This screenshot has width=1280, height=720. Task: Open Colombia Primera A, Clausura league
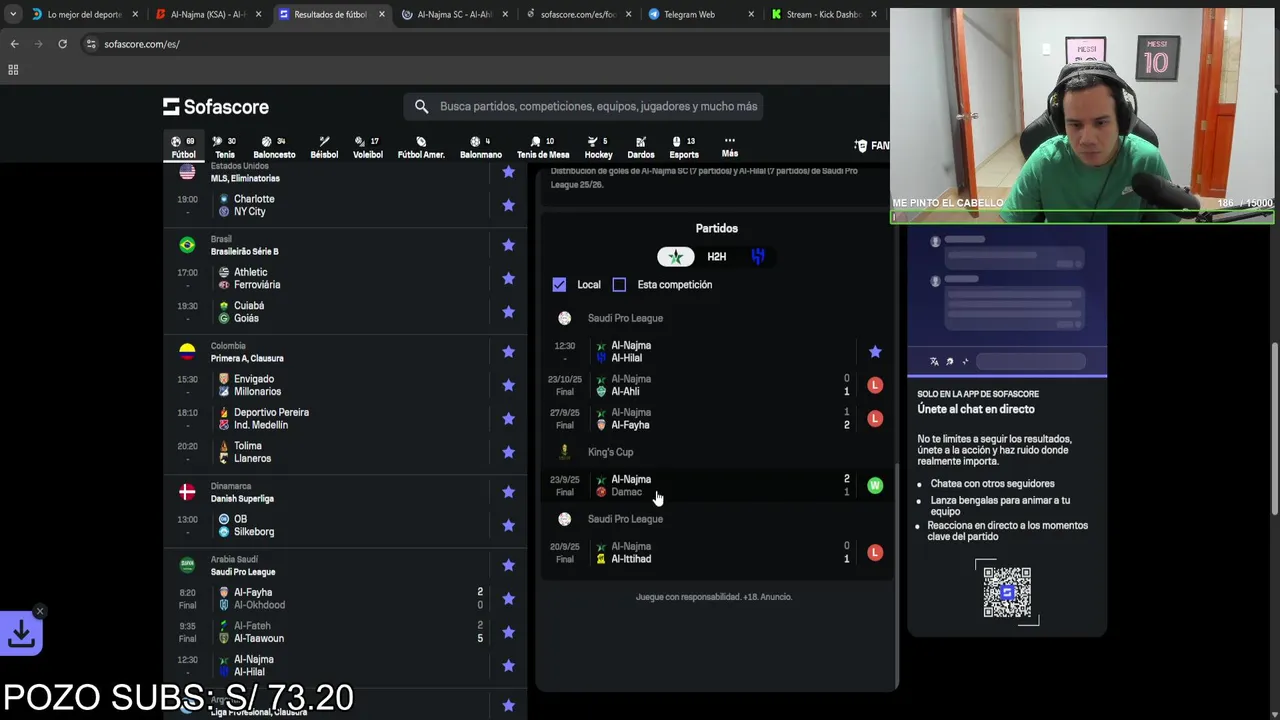[247, 358]
